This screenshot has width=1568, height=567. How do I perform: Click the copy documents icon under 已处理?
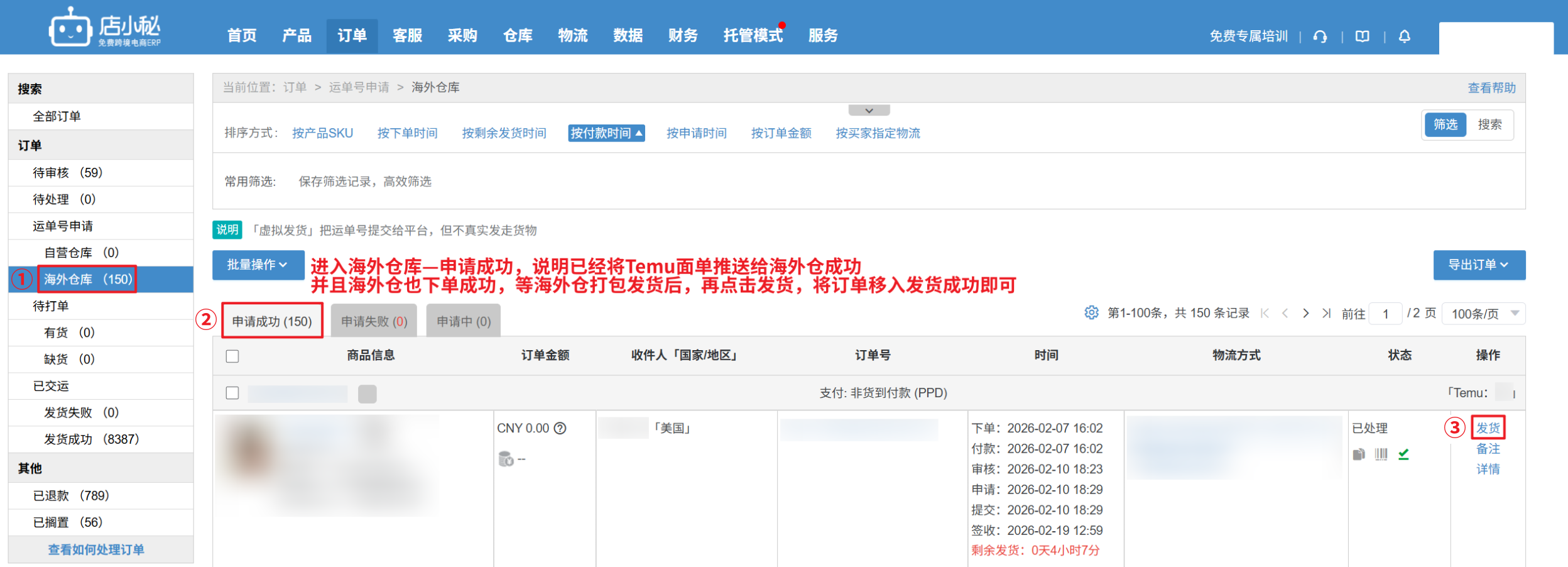[x=1359, y=454]
